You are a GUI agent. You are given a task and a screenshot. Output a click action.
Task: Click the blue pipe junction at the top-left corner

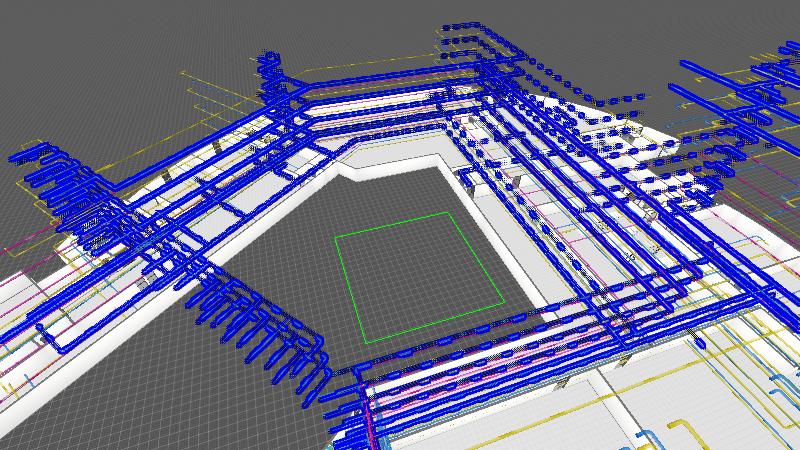[x=272, y=68]
